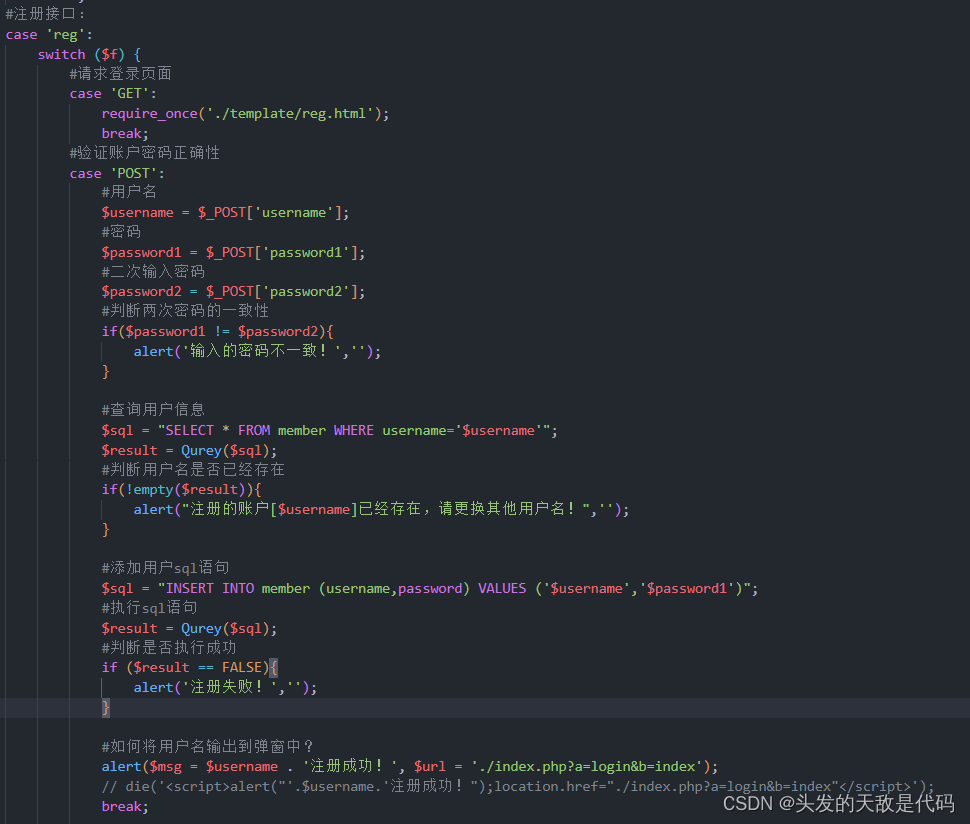Click the $username = $_POST['username'] line
The image size is (970, 824).
225,213
